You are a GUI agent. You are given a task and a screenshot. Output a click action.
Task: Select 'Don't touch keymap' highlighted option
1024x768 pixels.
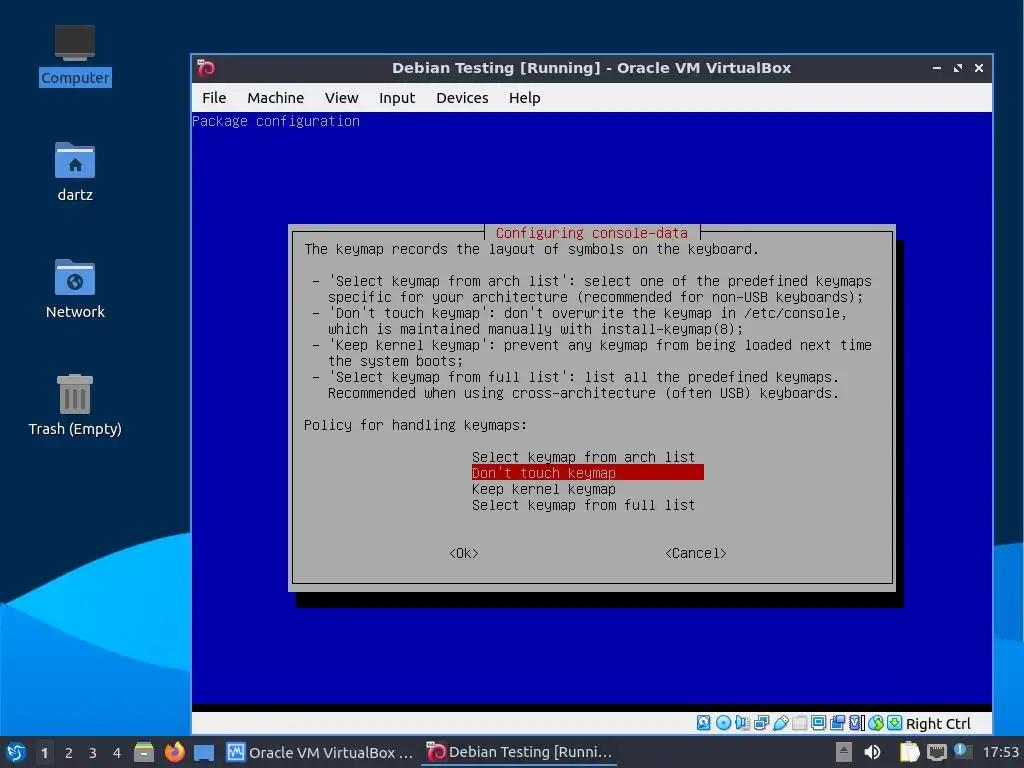pyautogui.click(x=588, y=473)
